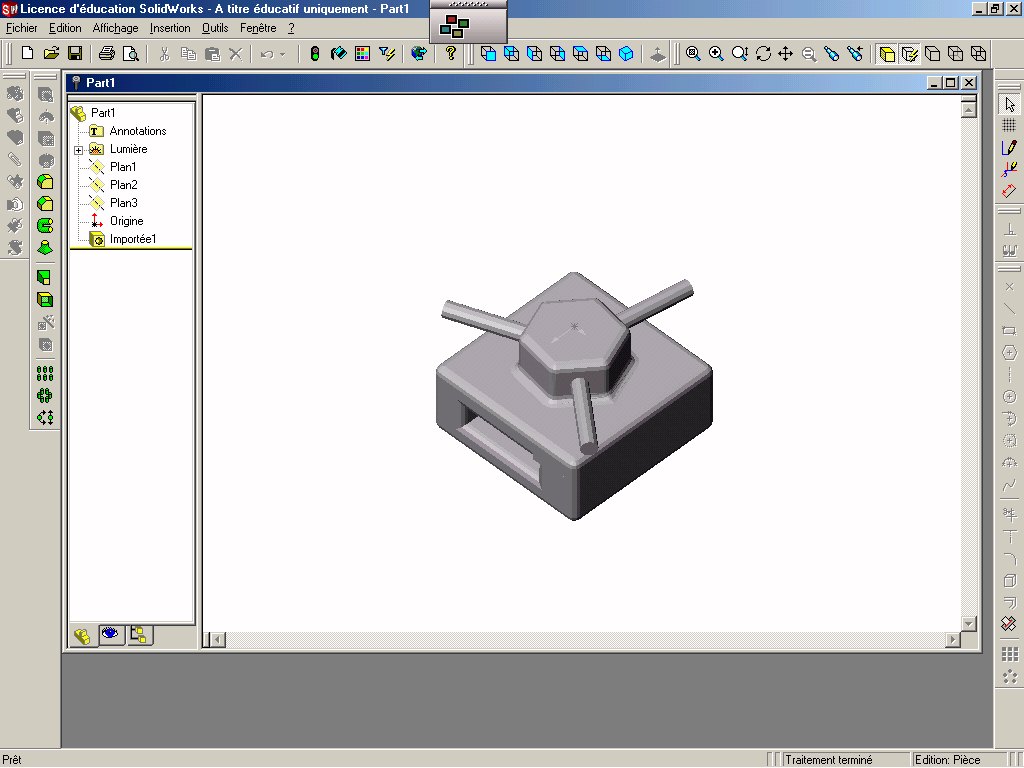Select the Zoom to Fit tool
Screen dimensions: 1024x768
coord(693,54)
